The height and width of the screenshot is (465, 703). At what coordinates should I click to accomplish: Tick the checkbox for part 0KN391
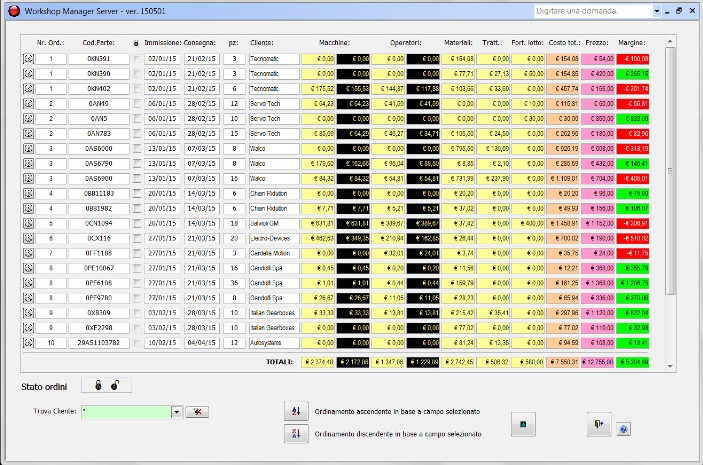pos(136,59)
